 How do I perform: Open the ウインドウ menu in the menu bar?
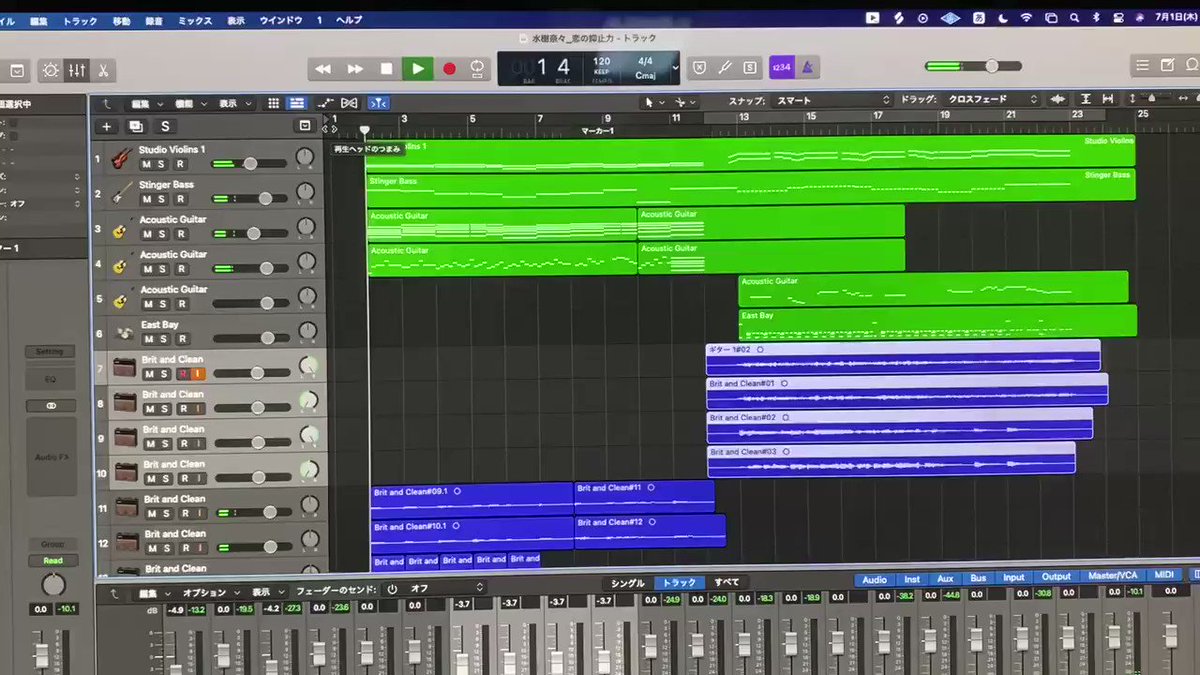[x=282, y=19]
